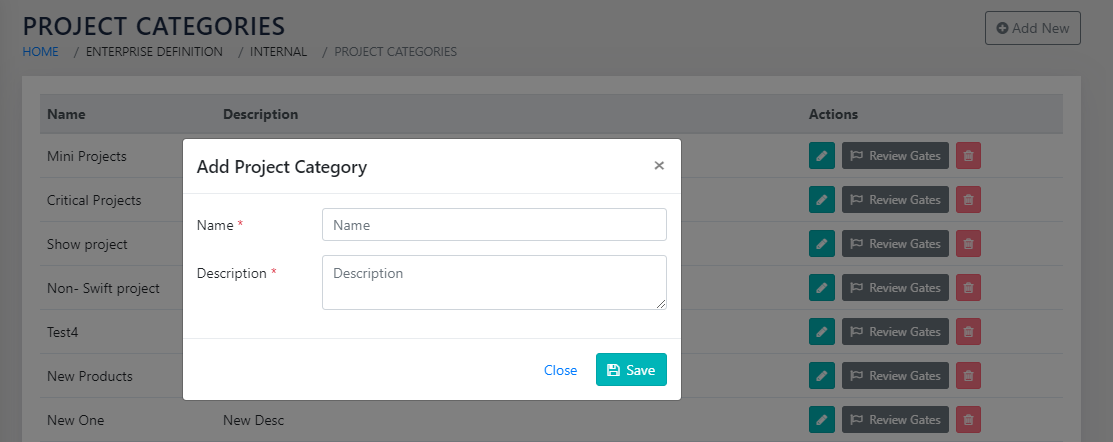Click the edit pencil icon for Critical Projects
The width and height of the screenshot is (1113, 442).
(x=821, y=200)
